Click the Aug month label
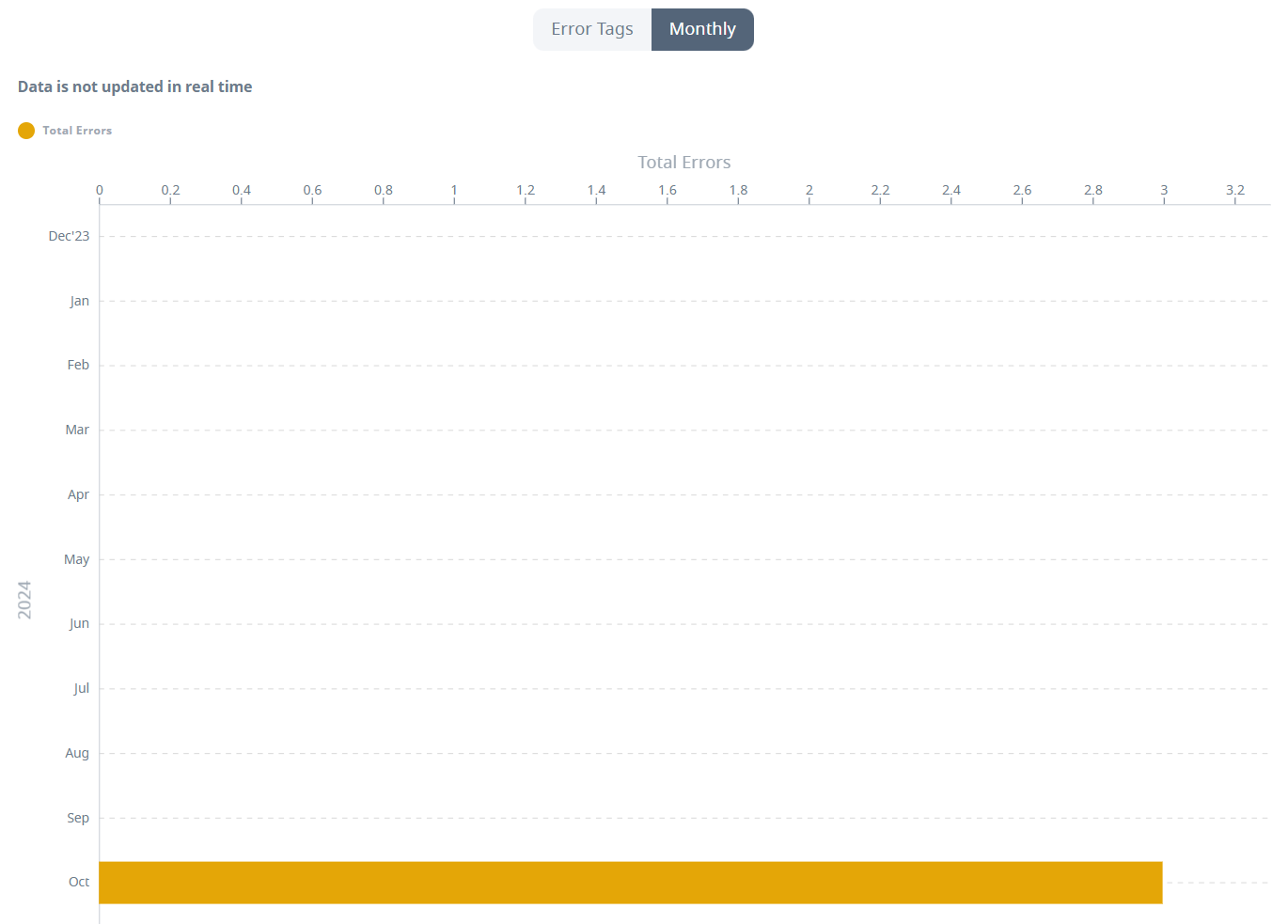Screen dimensions: 1288x924 (x=77, y=753)
